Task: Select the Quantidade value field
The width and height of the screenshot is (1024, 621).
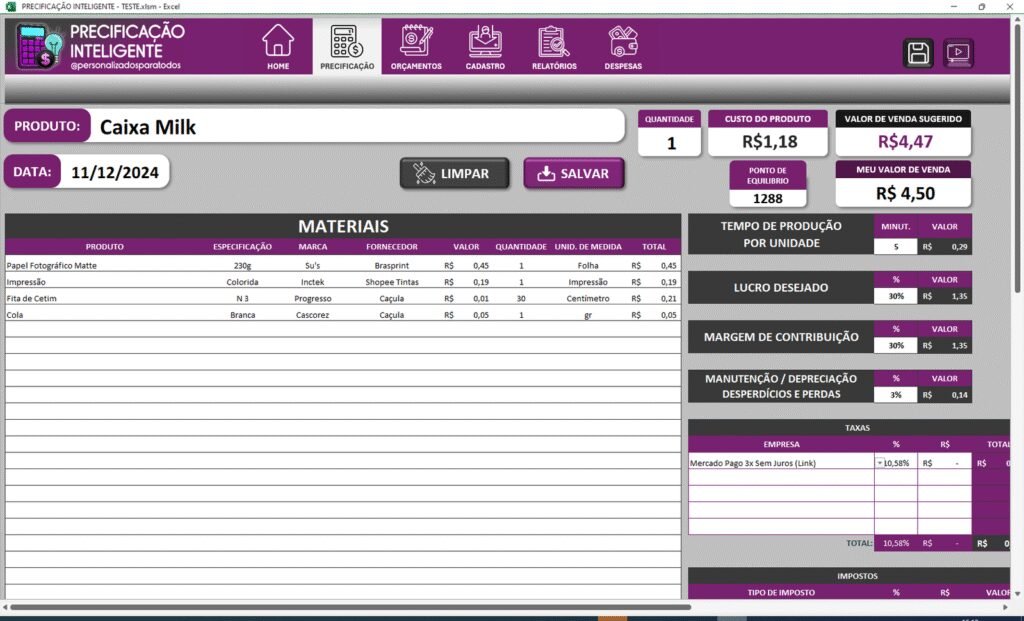Action: click(671, 143)
